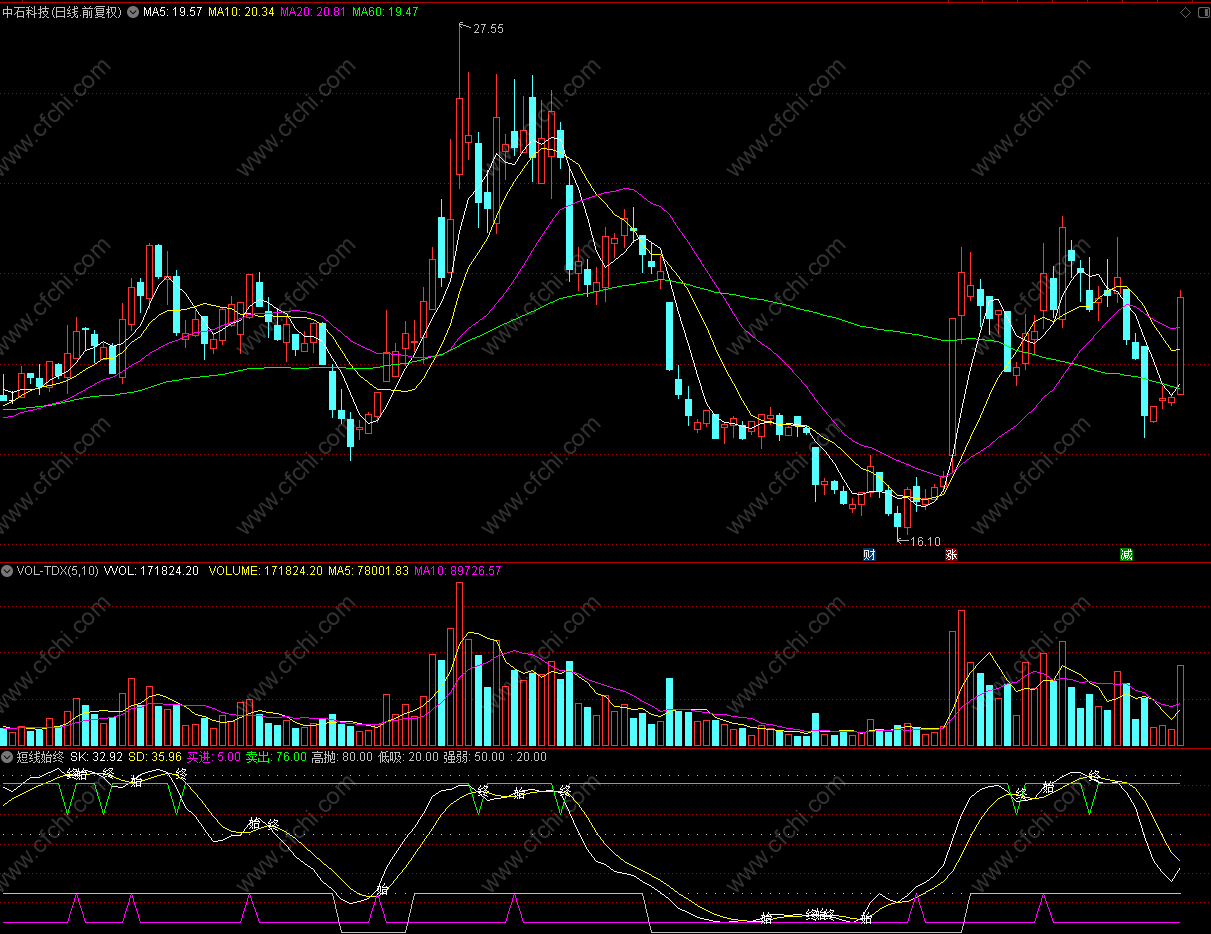Click the SK: 32.92 value
This screenshot has height=934, width=1211.
coord(97,757)
